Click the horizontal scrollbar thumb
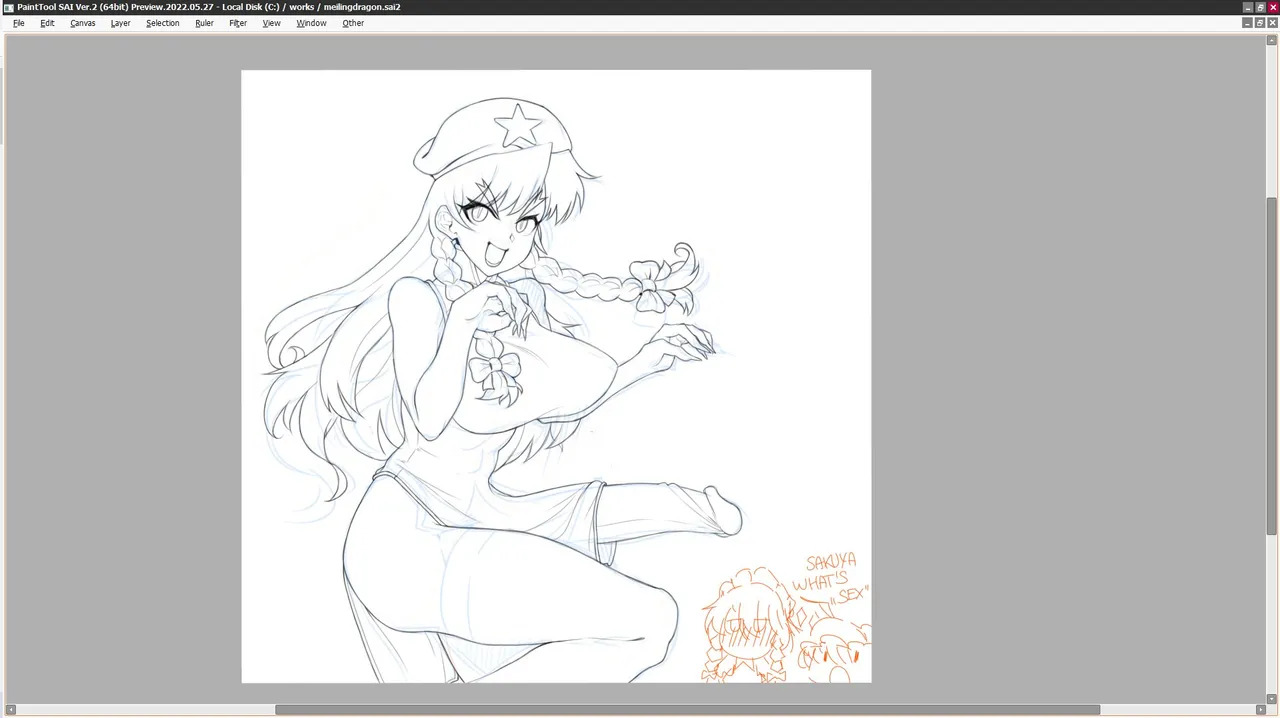This screenshot has height=718, width=1280. [688, 710]
